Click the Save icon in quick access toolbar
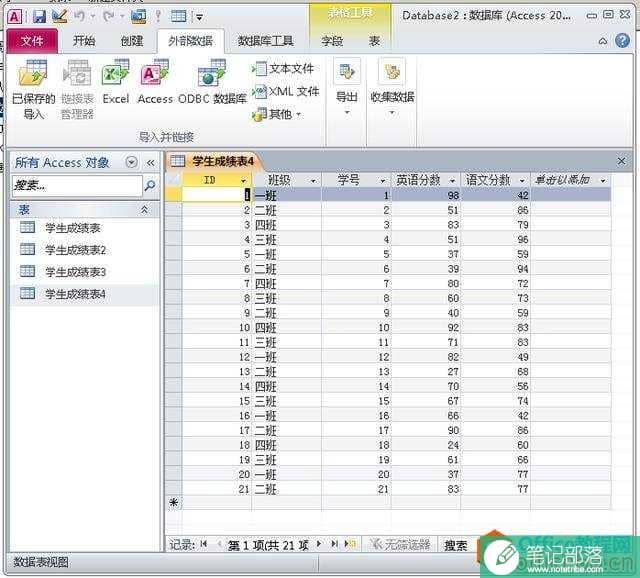Screen dimensions: 640x578 pyautogui.click(x=39, y=16)
